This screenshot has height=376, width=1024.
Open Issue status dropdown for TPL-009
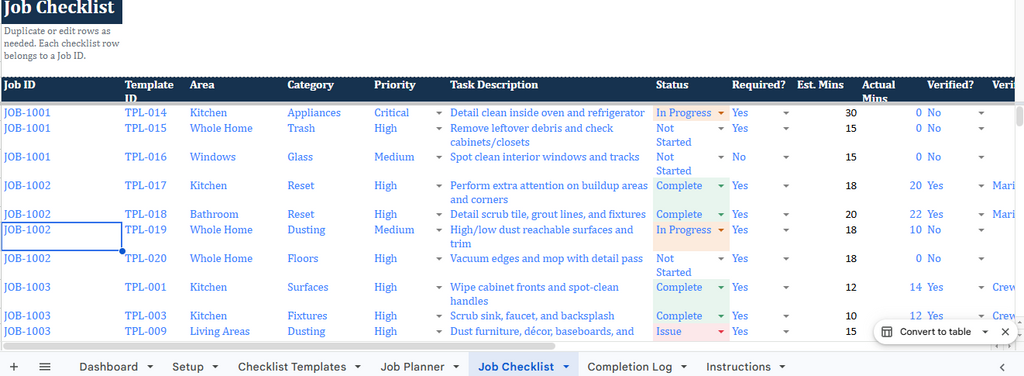click(721, 332)
